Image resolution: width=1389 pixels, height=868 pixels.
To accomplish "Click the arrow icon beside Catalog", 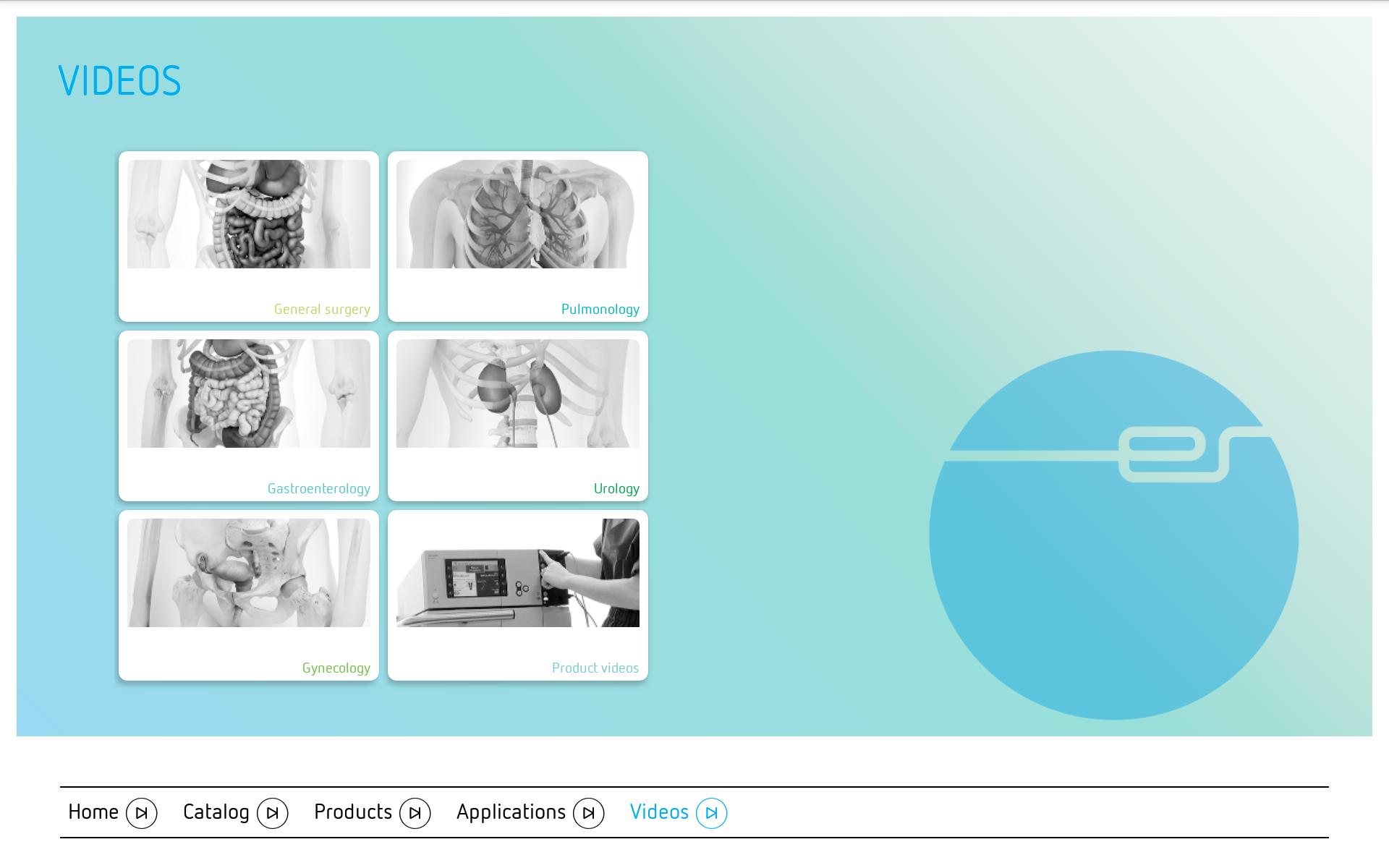I will point(272,813).
